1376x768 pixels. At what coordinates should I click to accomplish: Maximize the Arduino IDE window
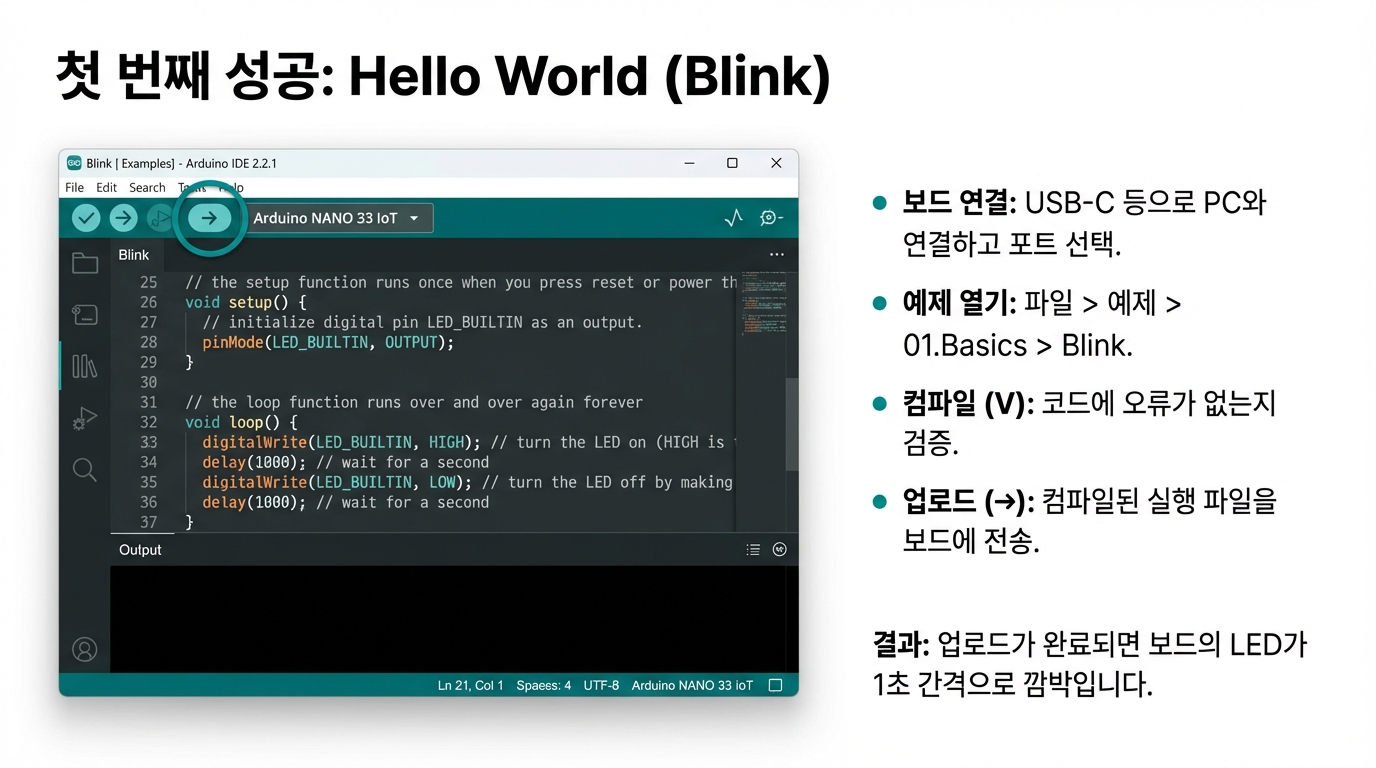732,163
